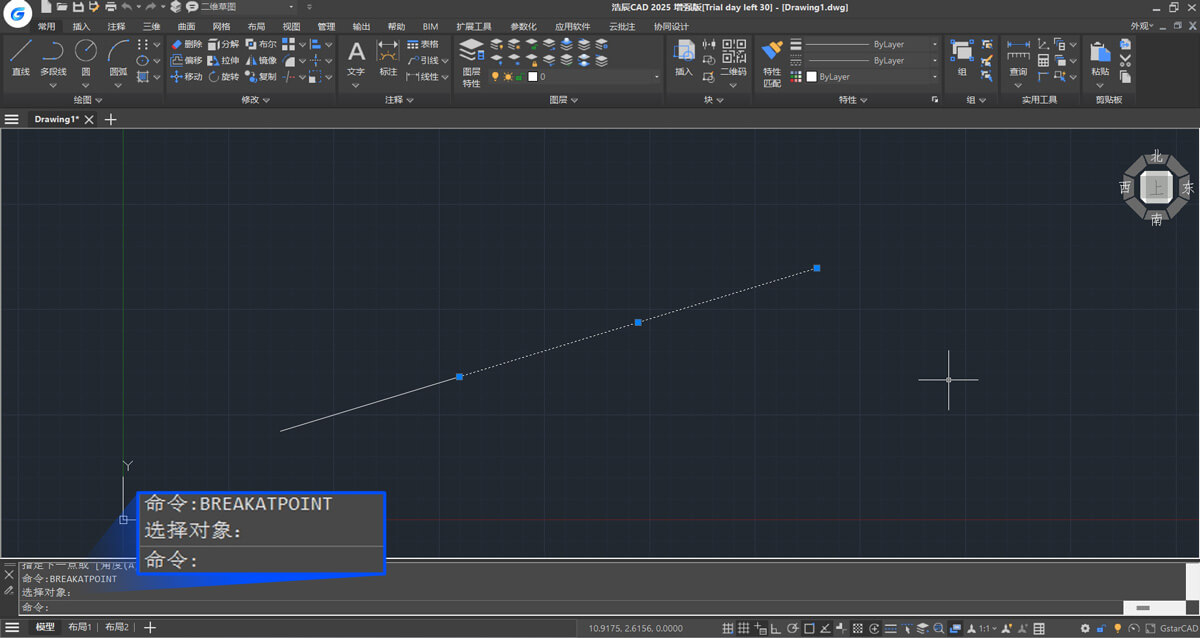
Task: Open the Appearance (外观) dropdown
Action: point(1141,26)
